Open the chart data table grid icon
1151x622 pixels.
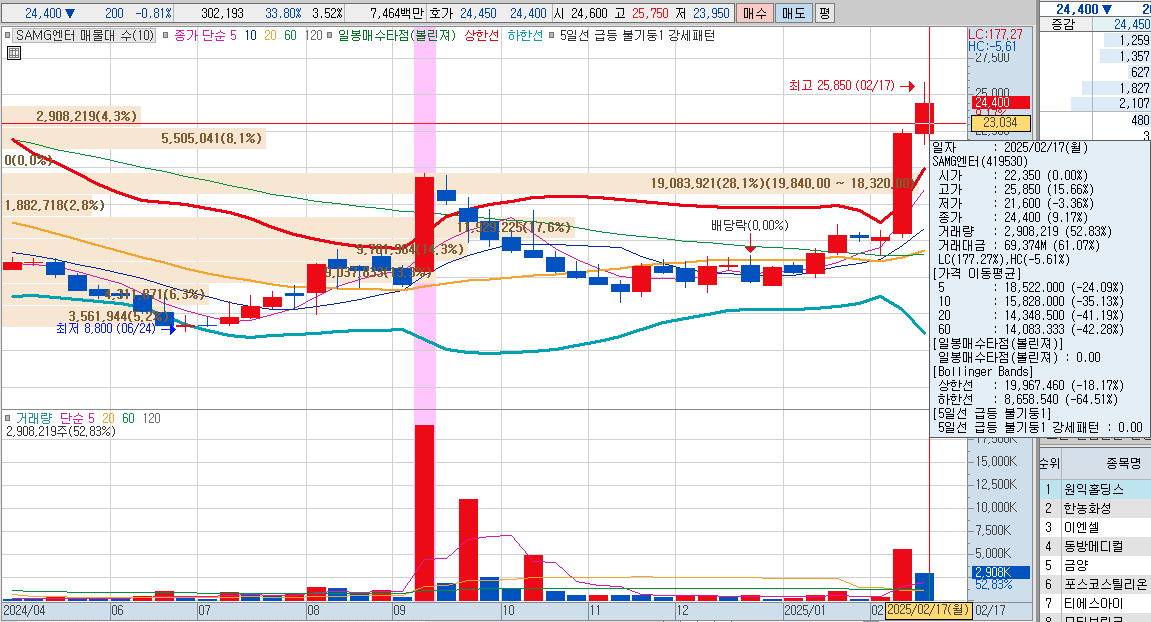[13, 53]
